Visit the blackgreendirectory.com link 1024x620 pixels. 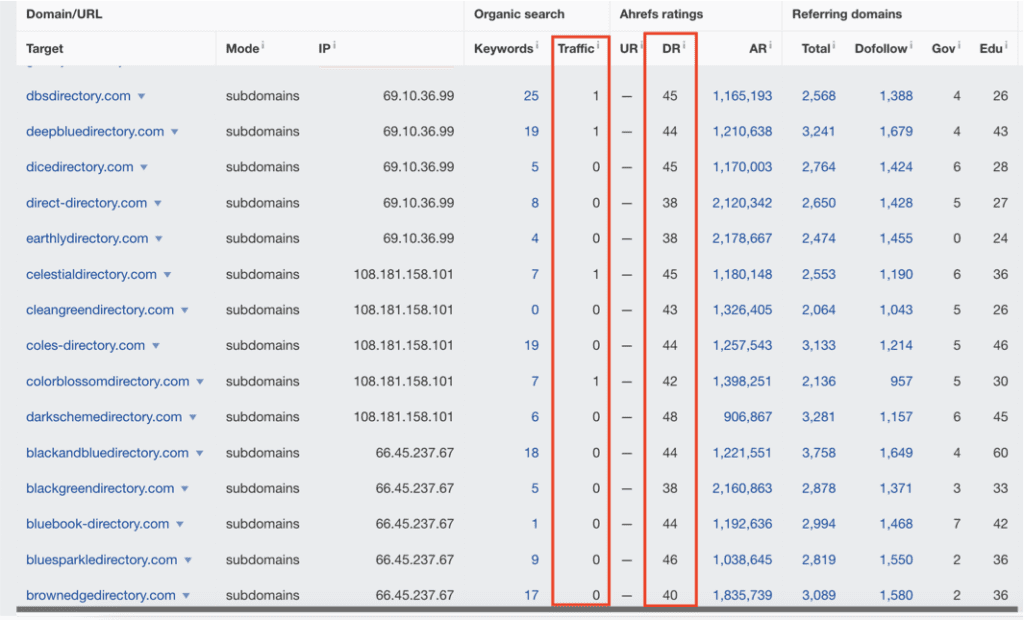(101, 488)
